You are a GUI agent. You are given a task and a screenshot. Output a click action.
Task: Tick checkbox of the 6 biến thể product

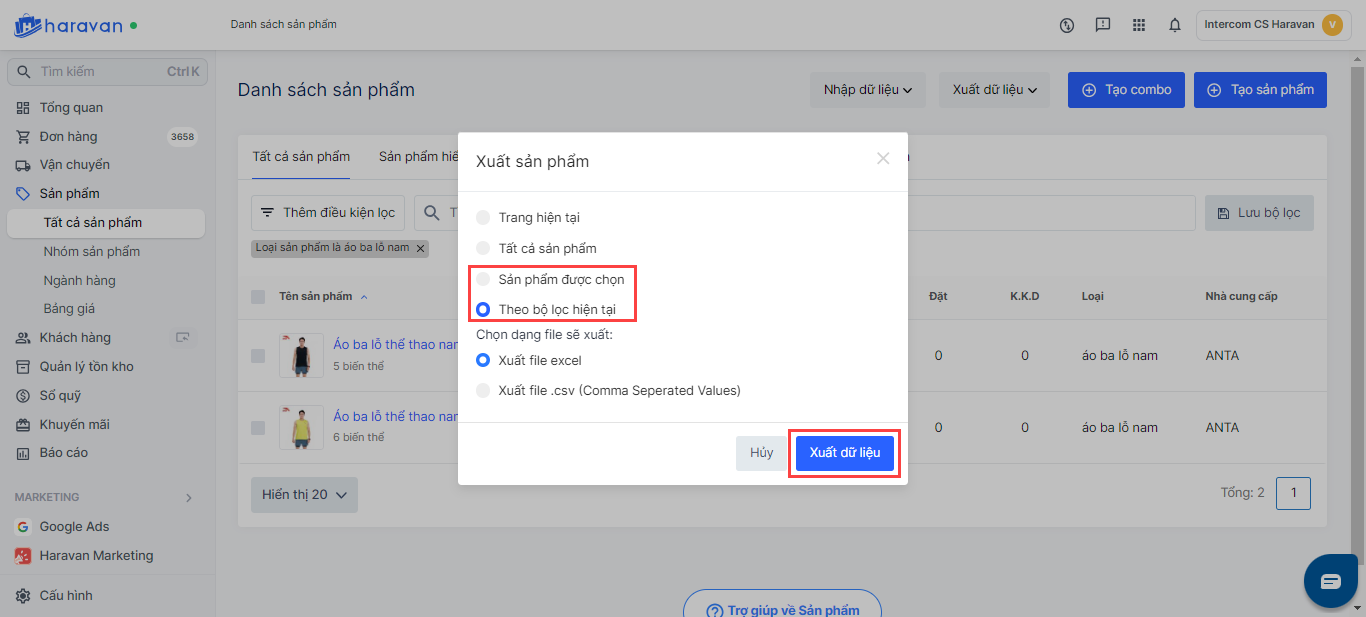coord(258,428)
